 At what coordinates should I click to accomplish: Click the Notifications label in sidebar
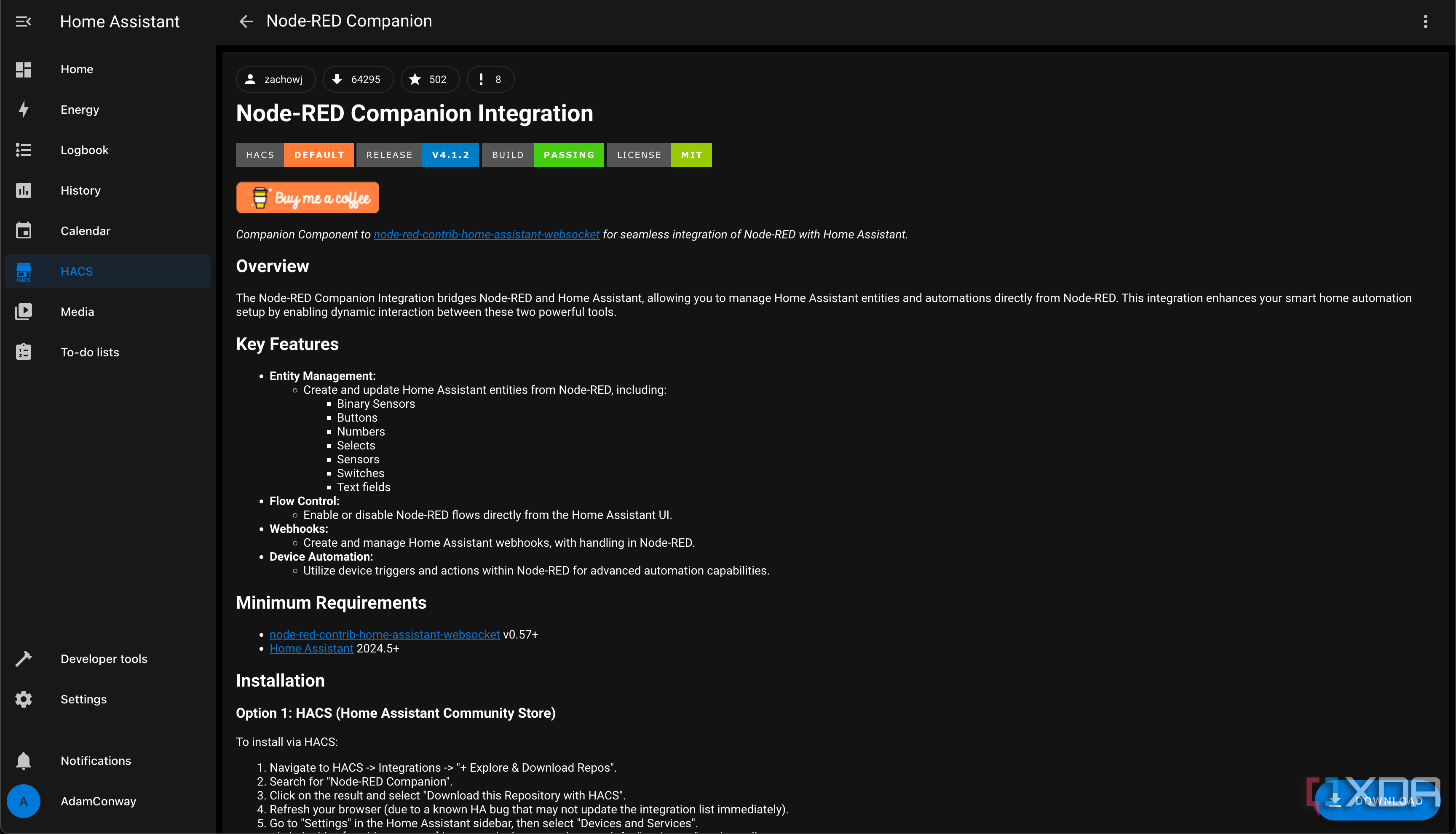tap(96, 761)
